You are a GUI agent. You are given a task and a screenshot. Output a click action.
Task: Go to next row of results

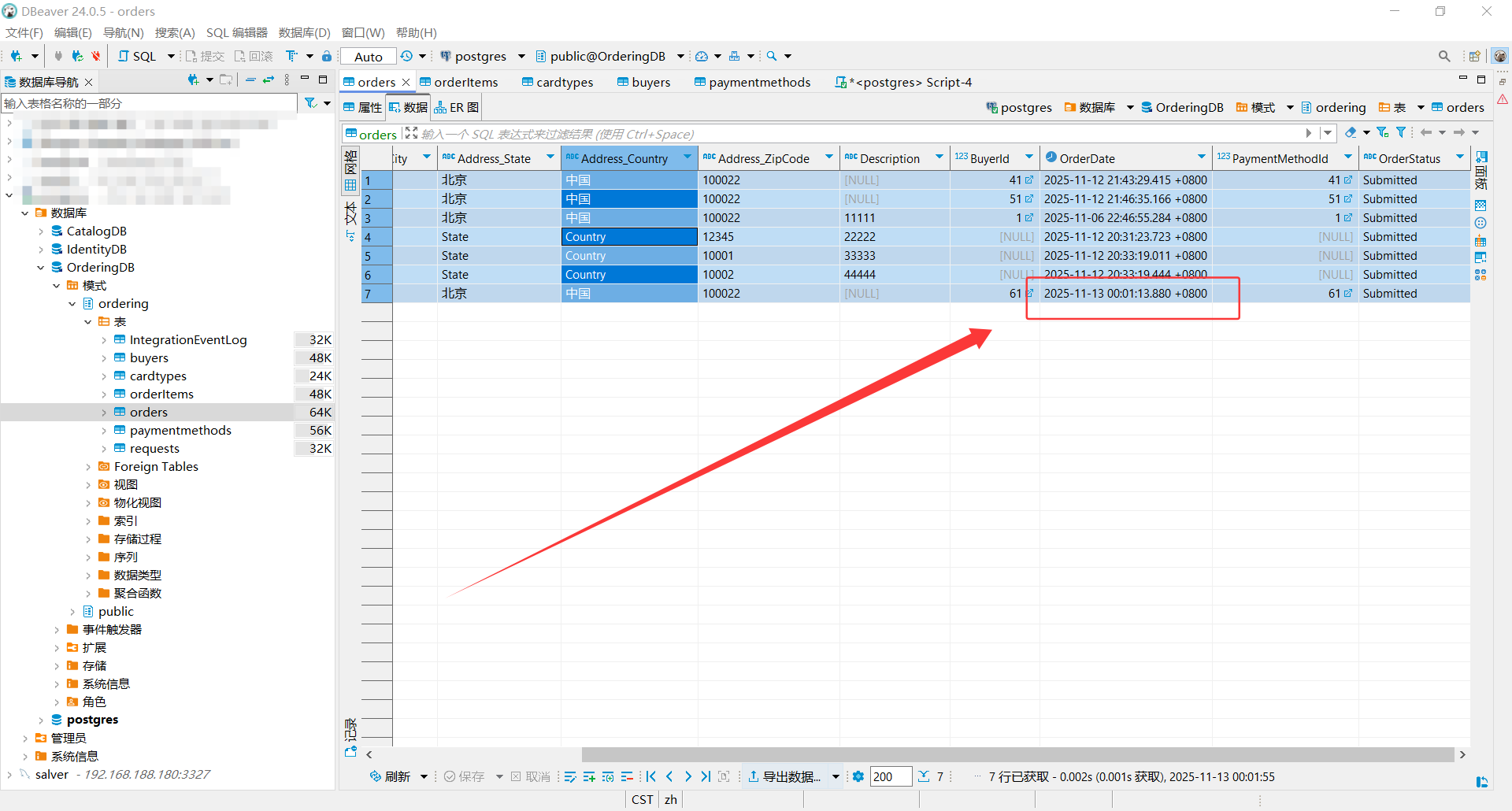click(x=687, y=776)
